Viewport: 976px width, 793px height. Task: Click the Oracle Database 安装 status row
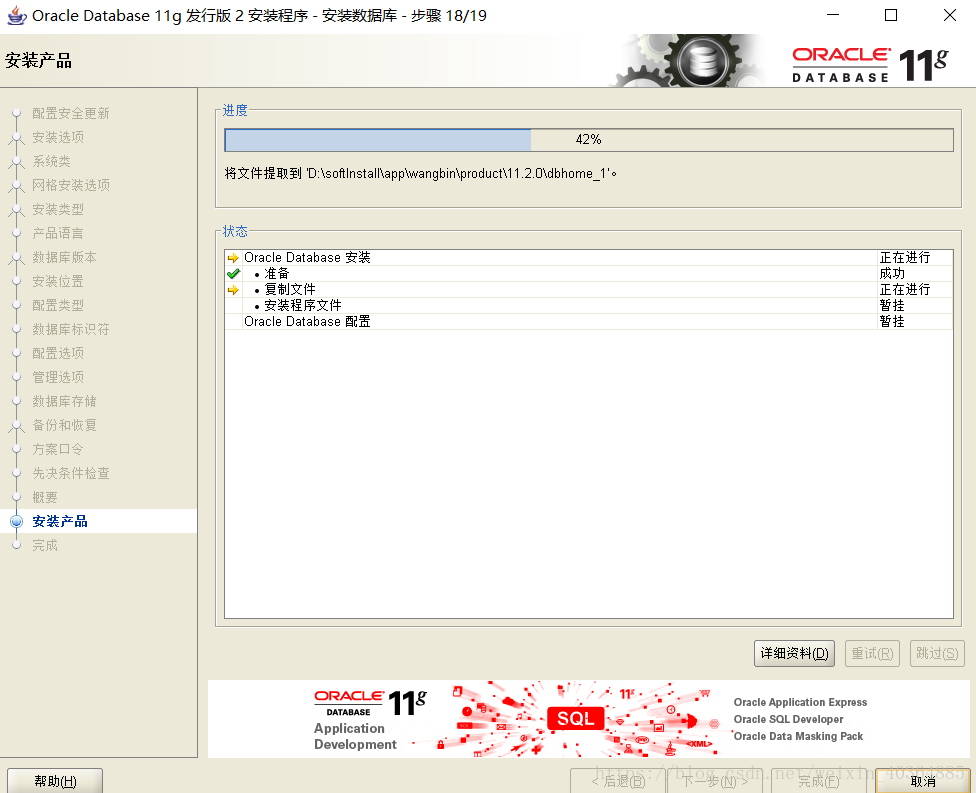588,257
